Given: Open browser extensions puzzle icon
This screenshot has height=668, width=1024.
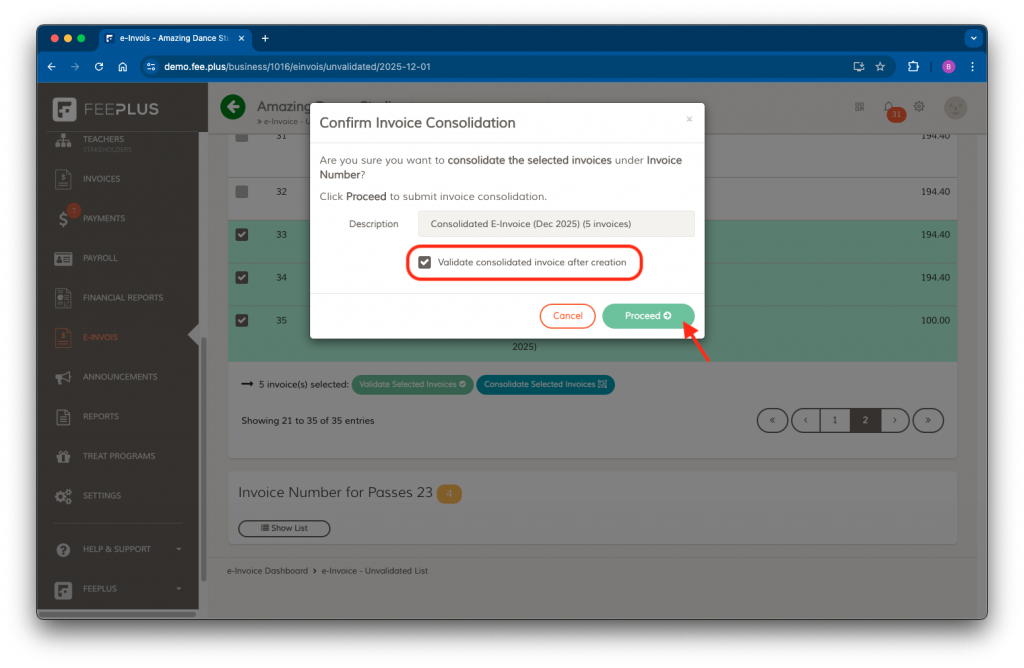Looking at the screenshot, I should (x=913, y=67).
